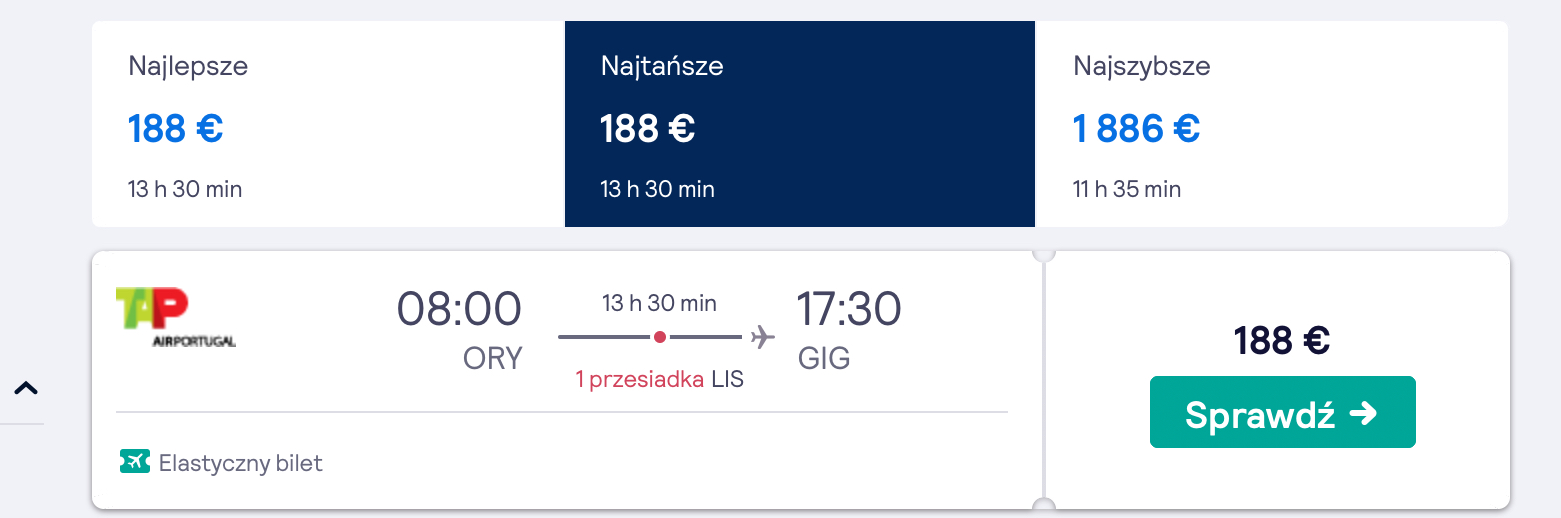Click the 08:00 departure time
1561x518 pixels.
point(460,308)
